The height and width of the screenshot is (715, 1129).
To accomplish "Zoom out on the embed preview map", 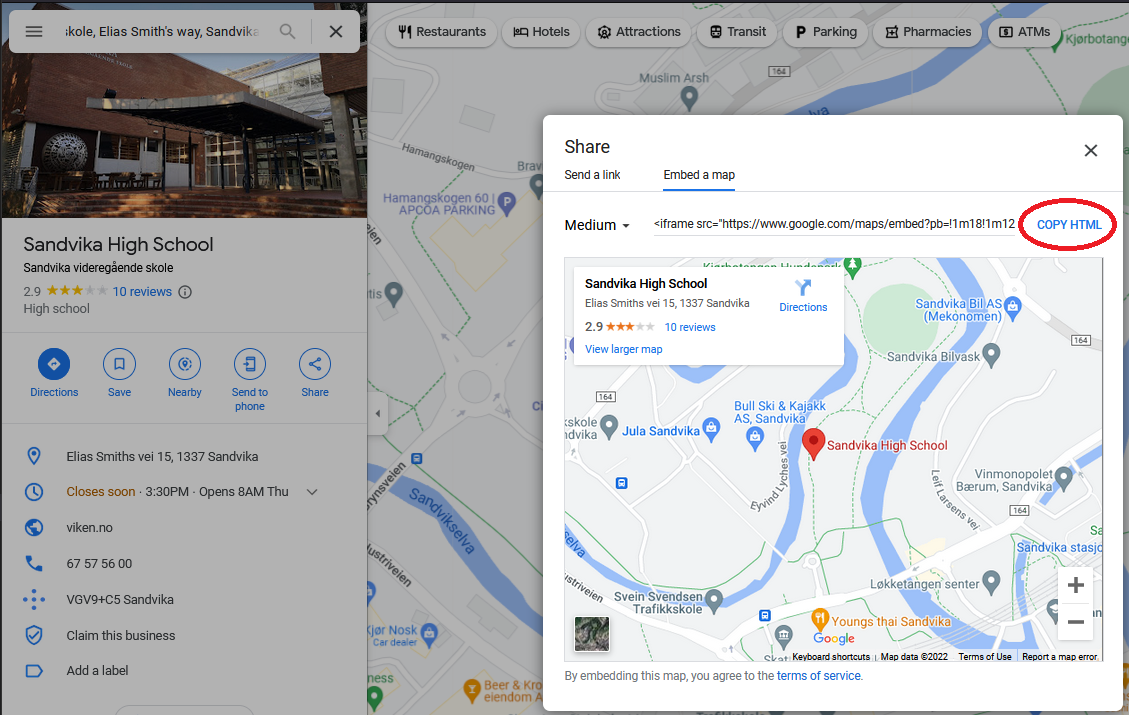I will (1076, 622).
